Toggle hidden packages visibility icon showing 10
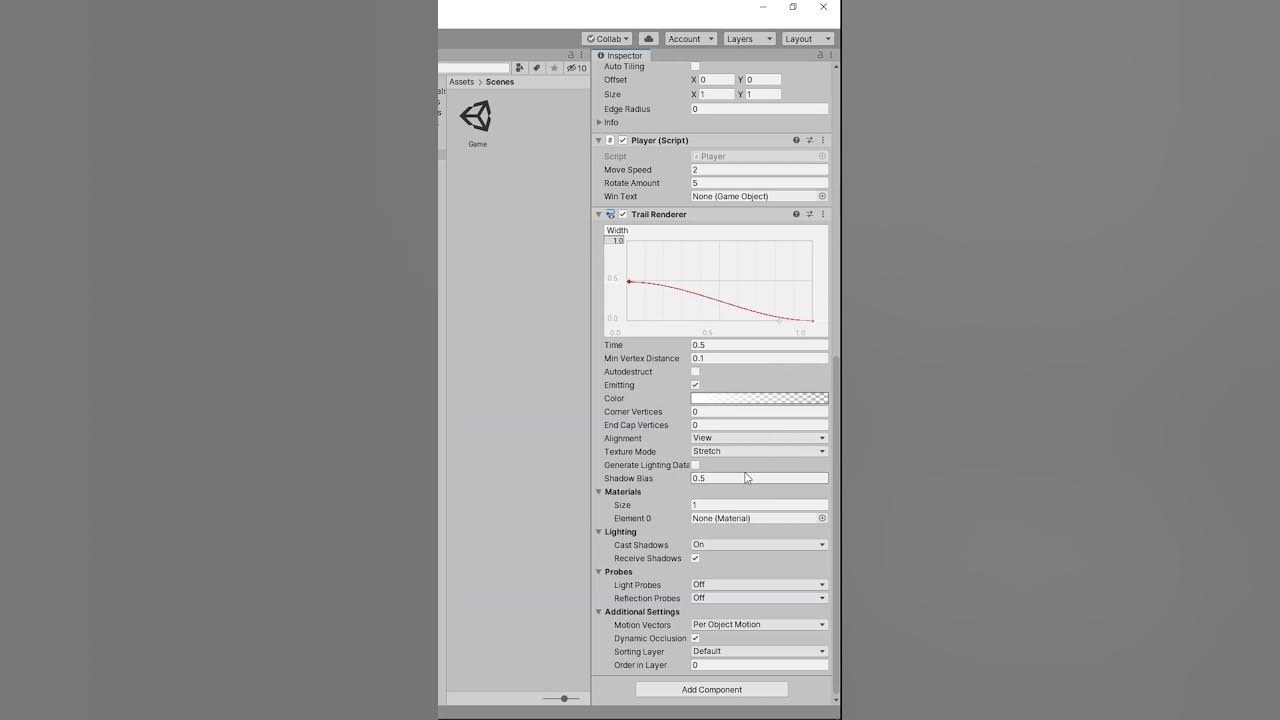Viewport: 1280px width, 720px height. pyautogui.click(x=576, y=68)
